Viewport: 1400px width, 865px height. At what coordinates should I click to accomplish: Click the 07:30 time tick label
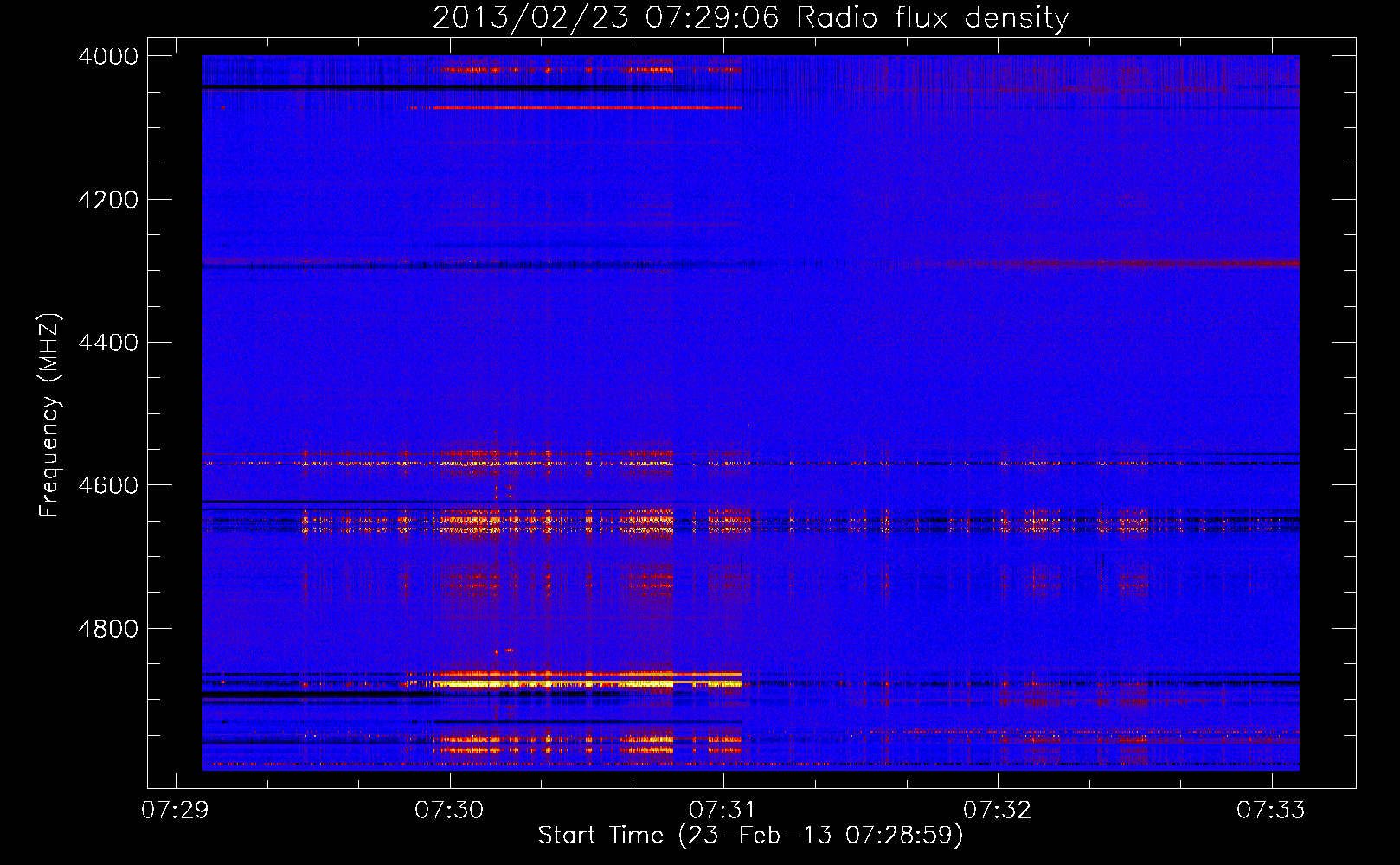449,811
